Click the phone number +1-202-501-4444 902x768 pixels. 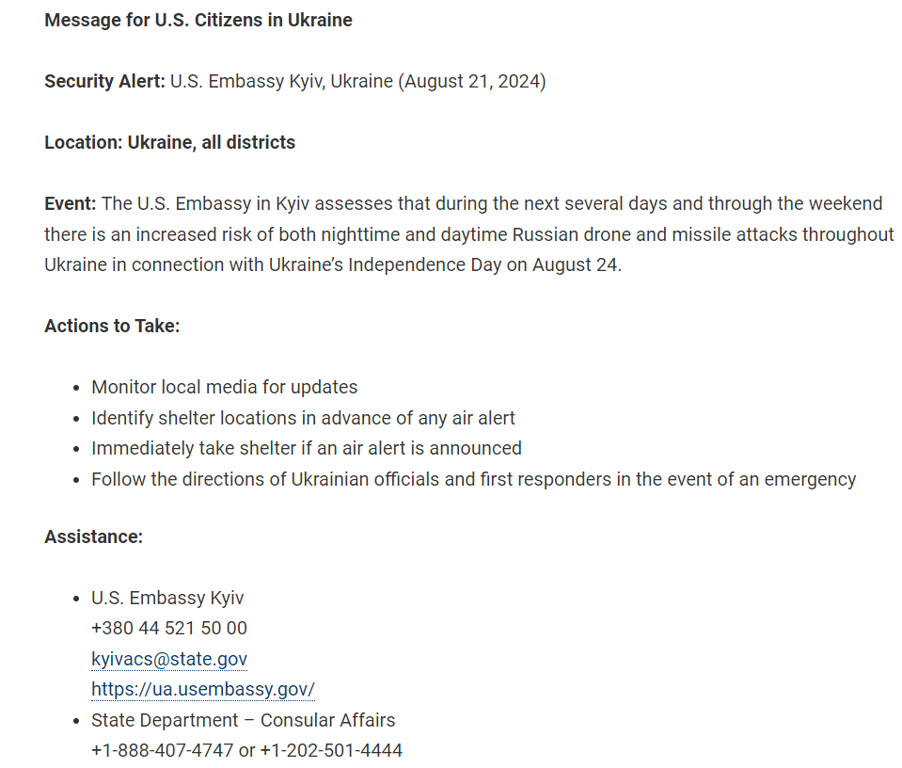click(x=331, y=750)
